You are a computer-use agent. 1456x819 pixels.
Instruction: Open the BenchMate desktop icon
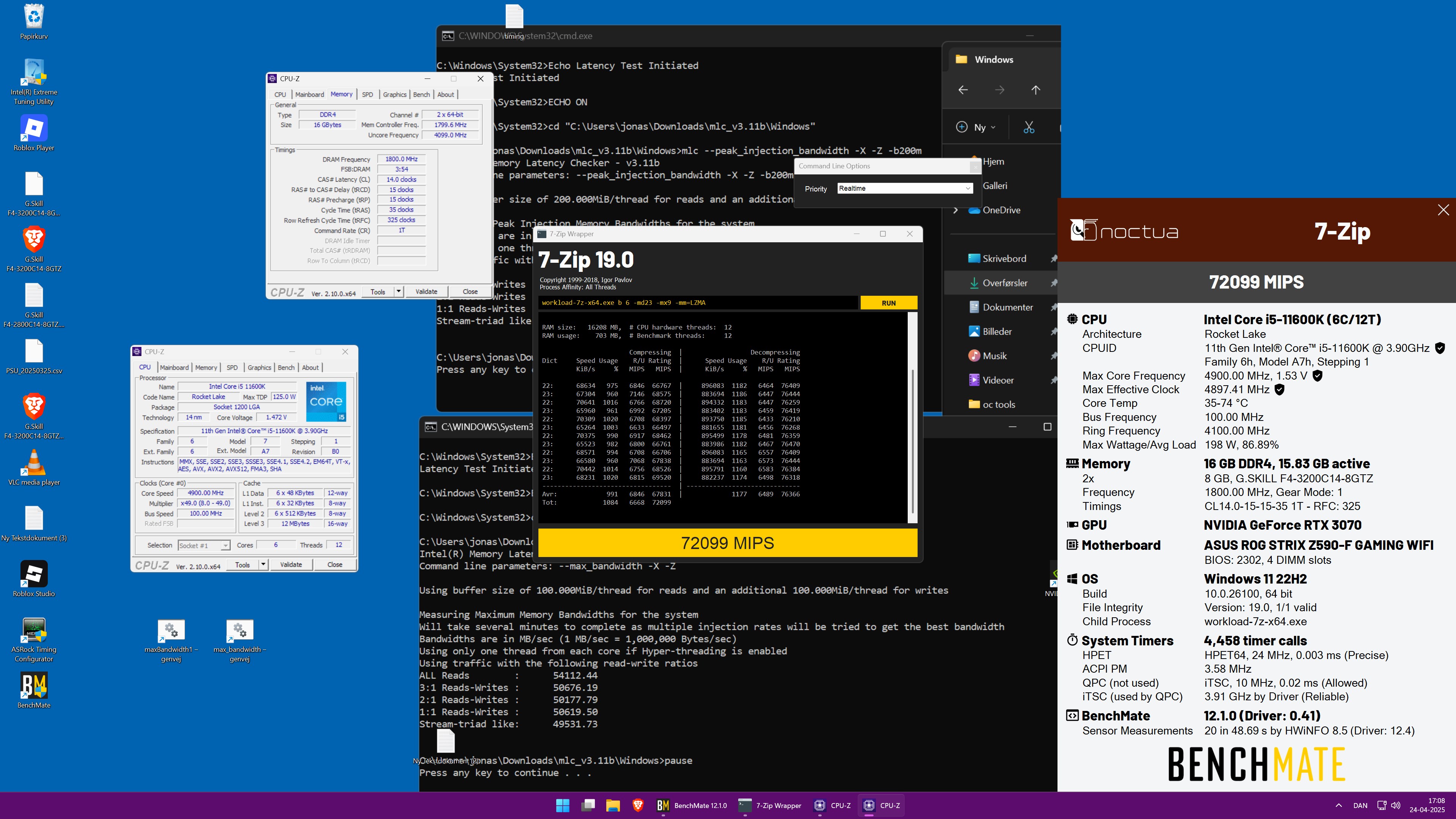pyautogui.click(x=34, y=690)
